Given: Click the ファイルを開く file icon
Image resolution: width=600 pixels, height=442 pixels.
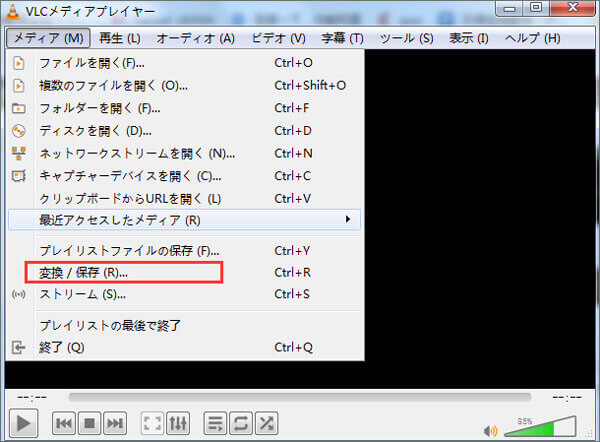Looking at the screenshot, I should pos(18,63).
